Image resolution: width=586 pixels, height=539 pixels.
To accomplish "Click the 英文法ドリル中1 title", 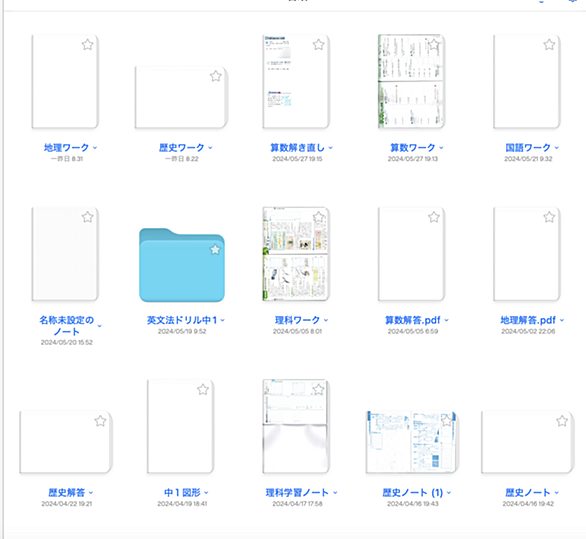I will (182, 320).
